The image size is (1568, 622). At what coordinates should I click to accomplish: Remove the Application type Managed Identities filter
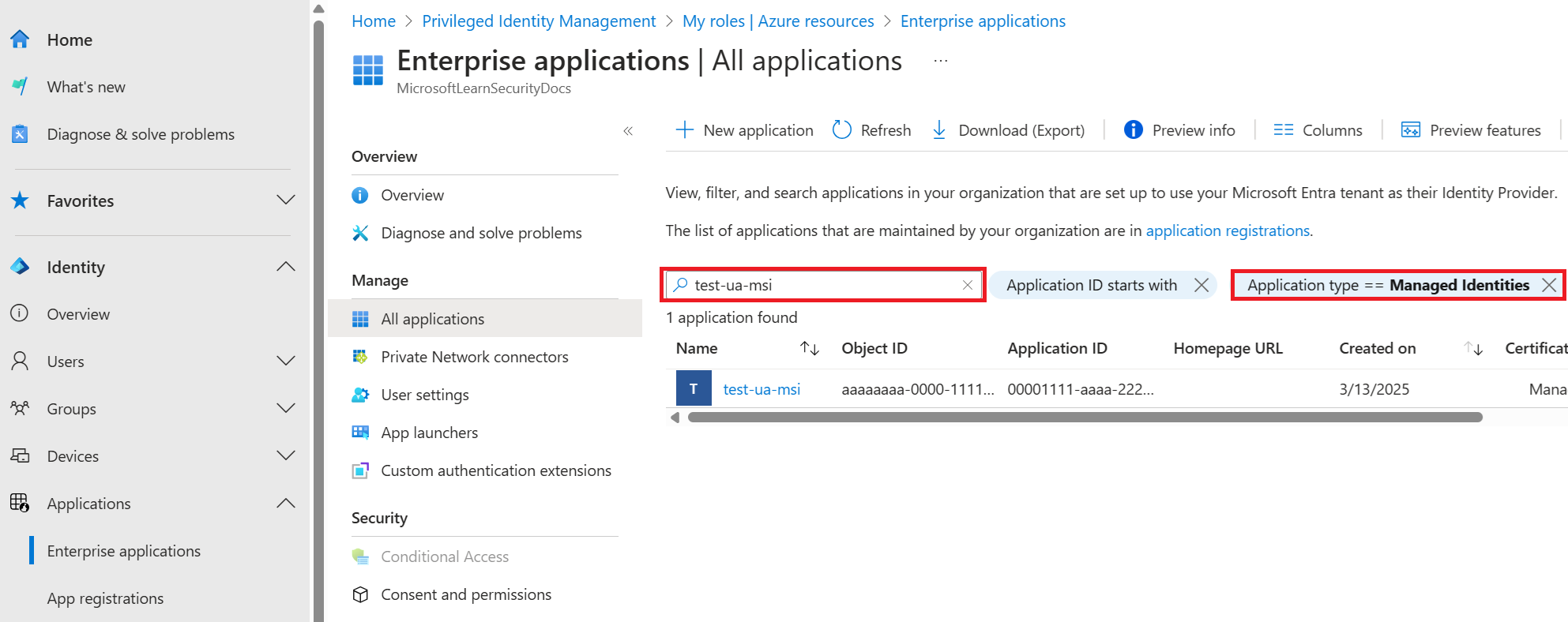click(x=1549, y=285)
